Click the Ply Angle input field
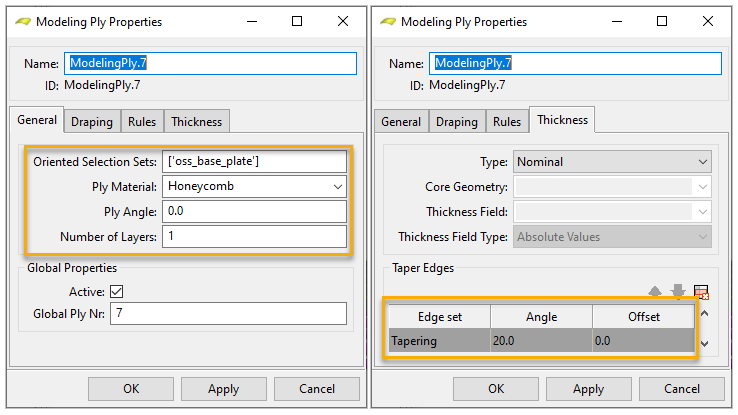Image resolution: width=738 pixels, height=415 pixels. [255, 211]
